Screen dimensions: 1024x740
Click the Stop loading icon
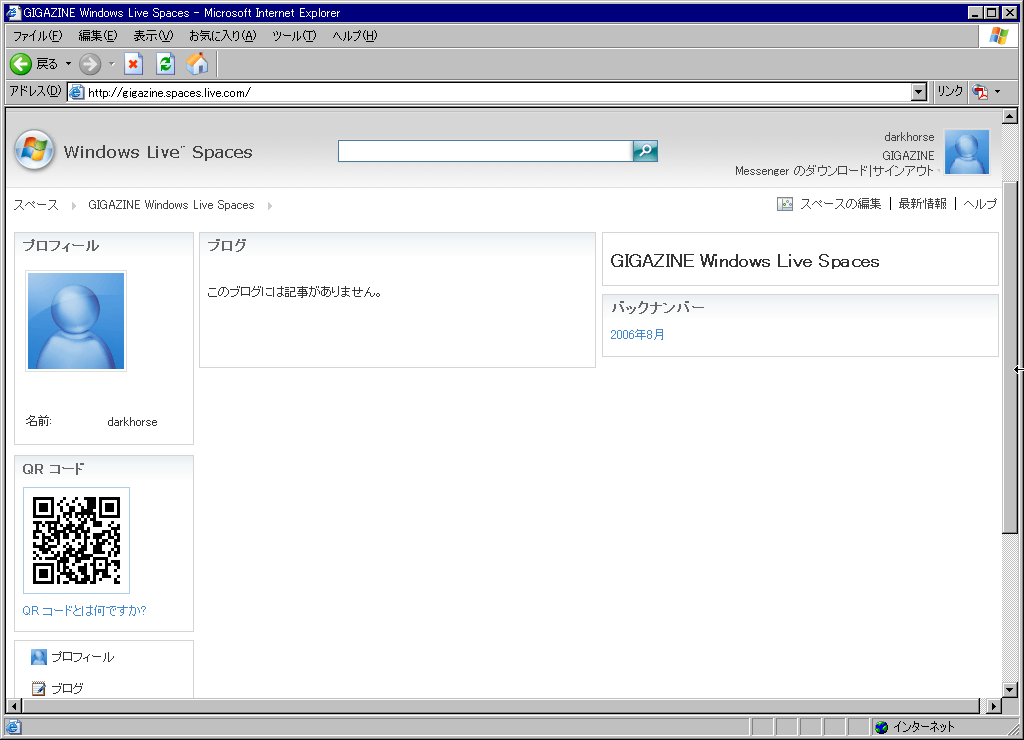(x=133, y=64)
